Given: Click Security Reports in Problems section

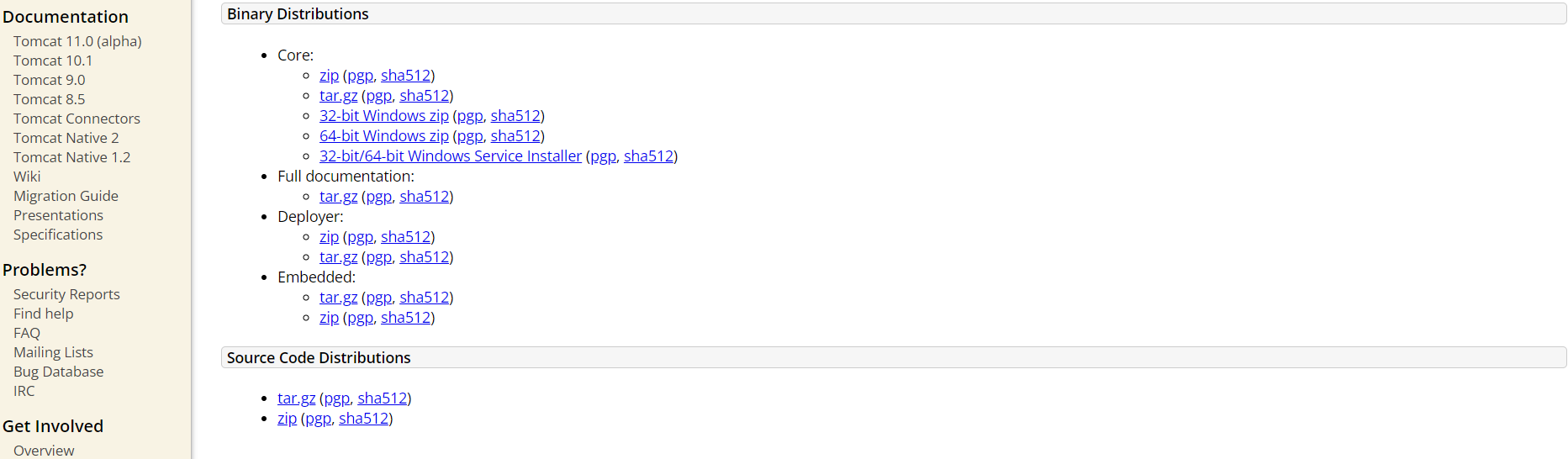Looking at the screenshot, I should tap(66, 294).
